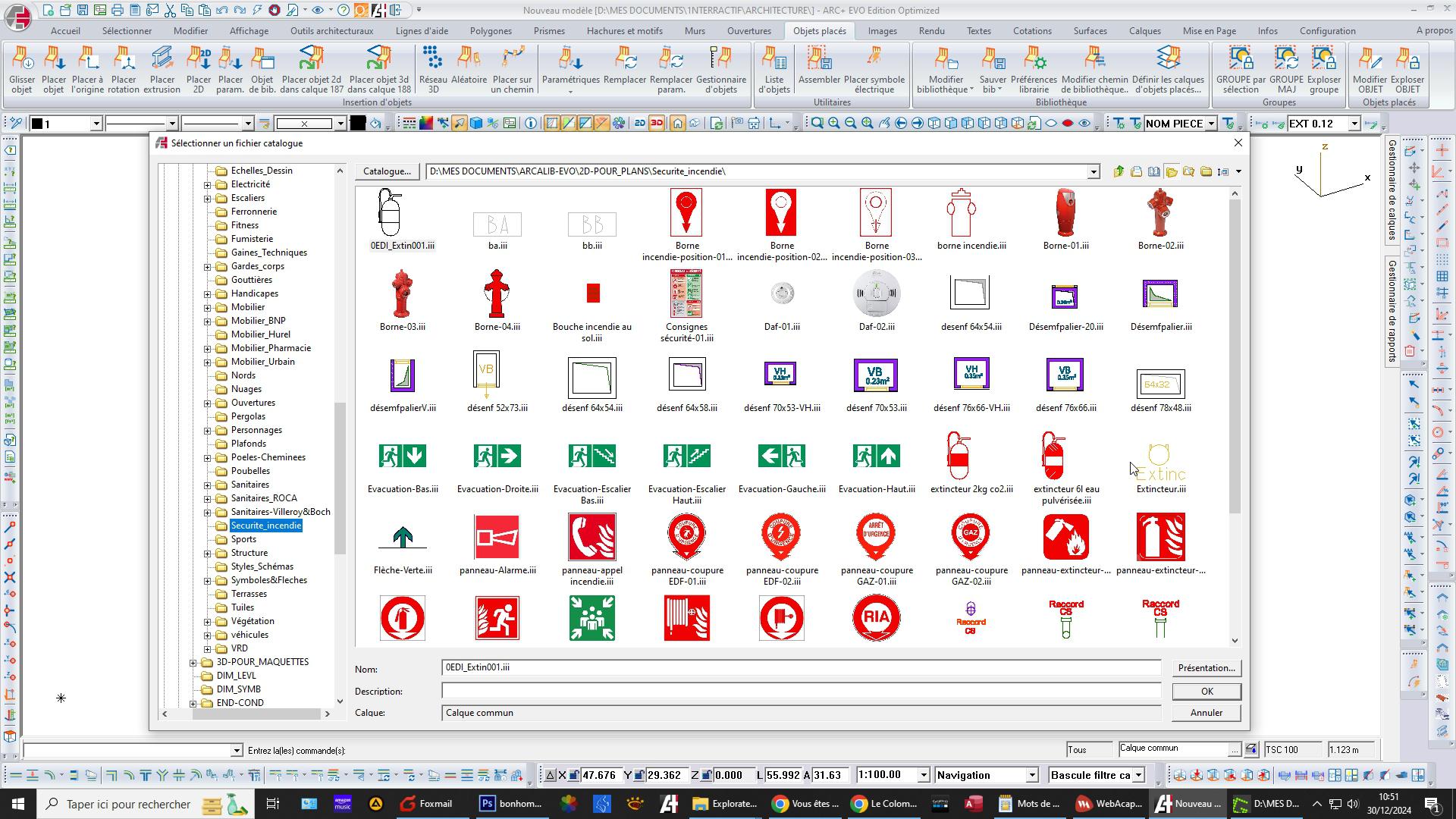Click the black fill color swatch

tap(358, 124)
